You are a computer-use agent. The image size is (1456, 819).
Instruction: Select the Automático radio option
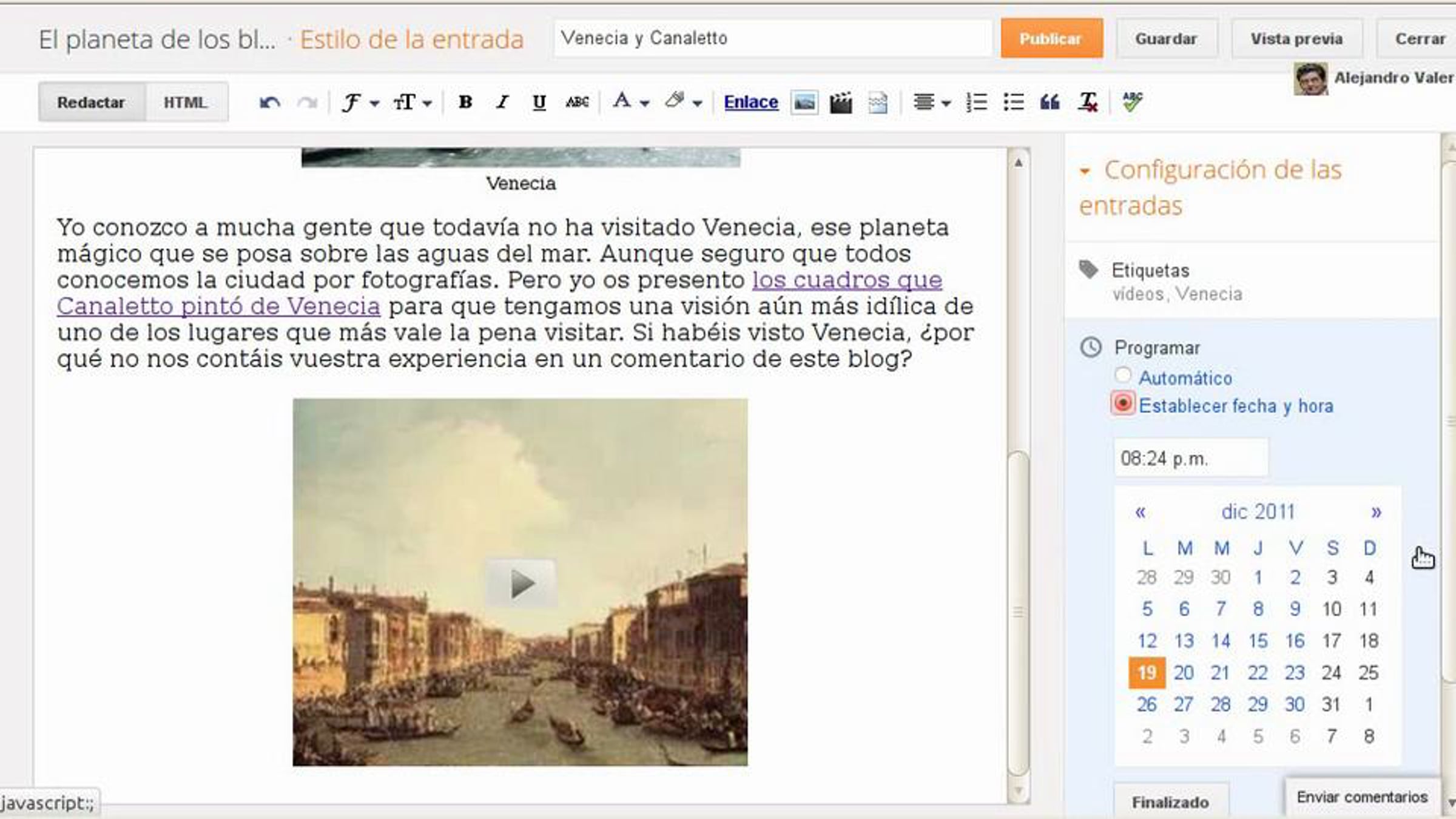(1123, 376)
